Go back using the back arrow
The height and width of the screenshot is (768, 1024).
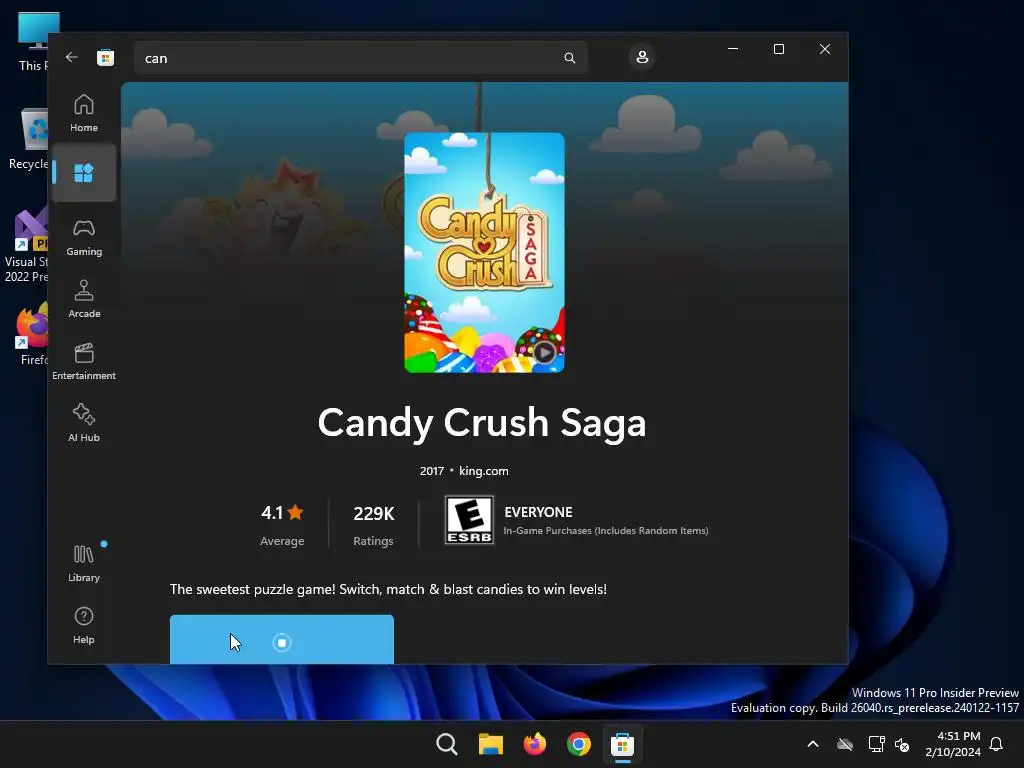coord(72,57)
